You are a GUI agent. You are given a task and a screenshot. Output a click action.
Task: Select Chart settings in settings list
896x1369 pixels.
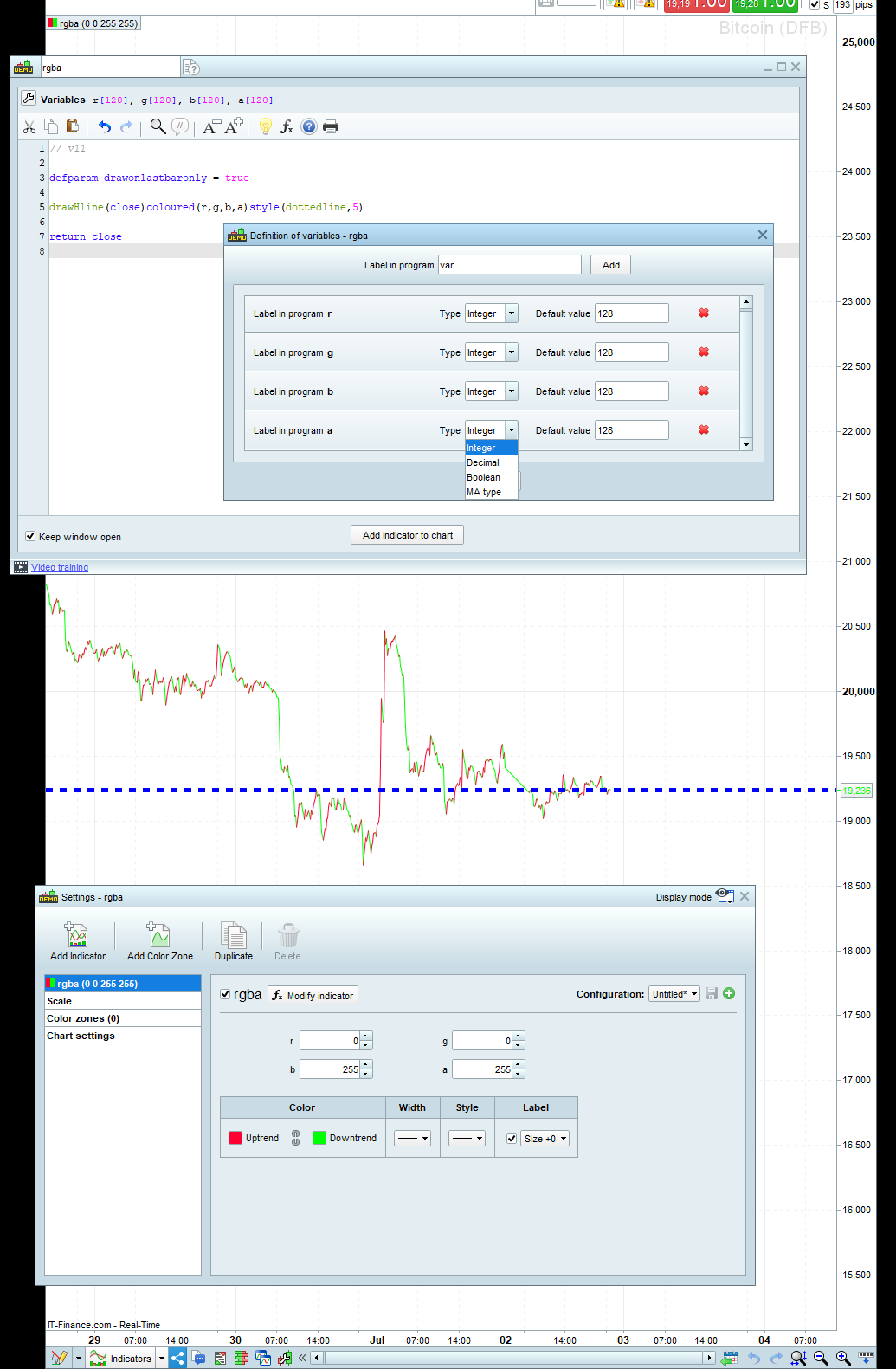(x=123, y=1036)
